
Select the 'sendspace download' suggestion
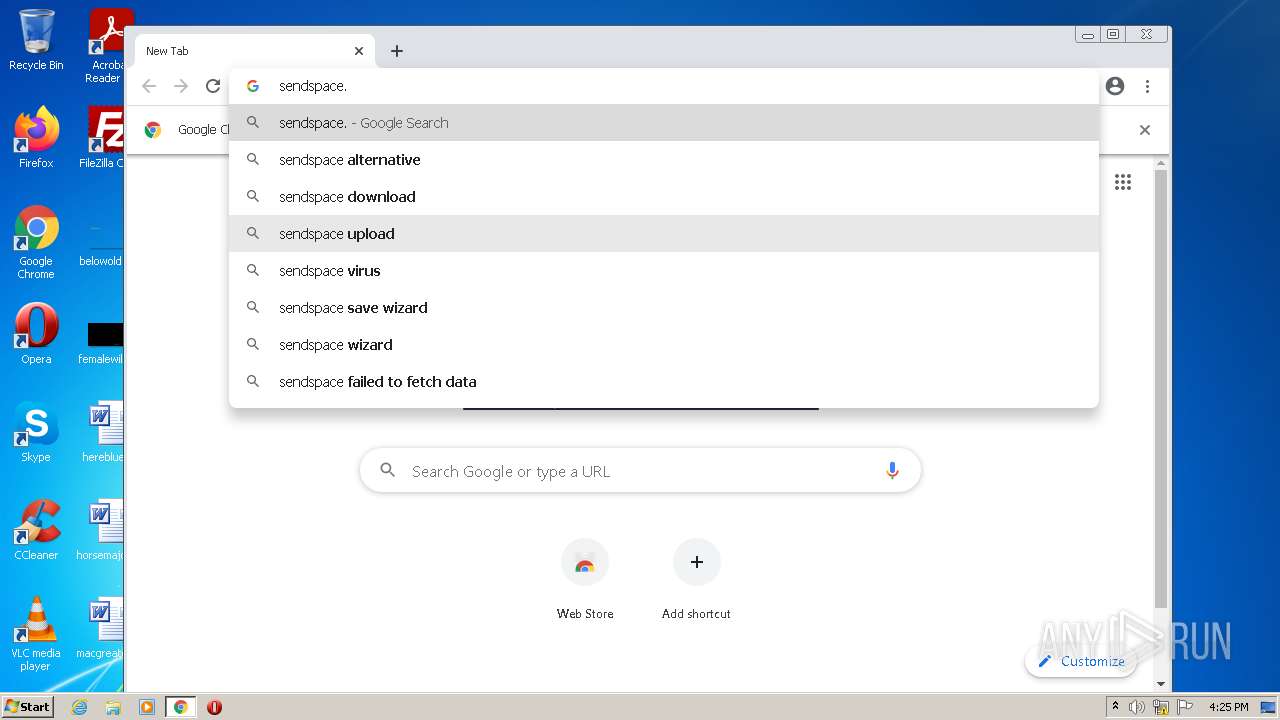point(664,197)
